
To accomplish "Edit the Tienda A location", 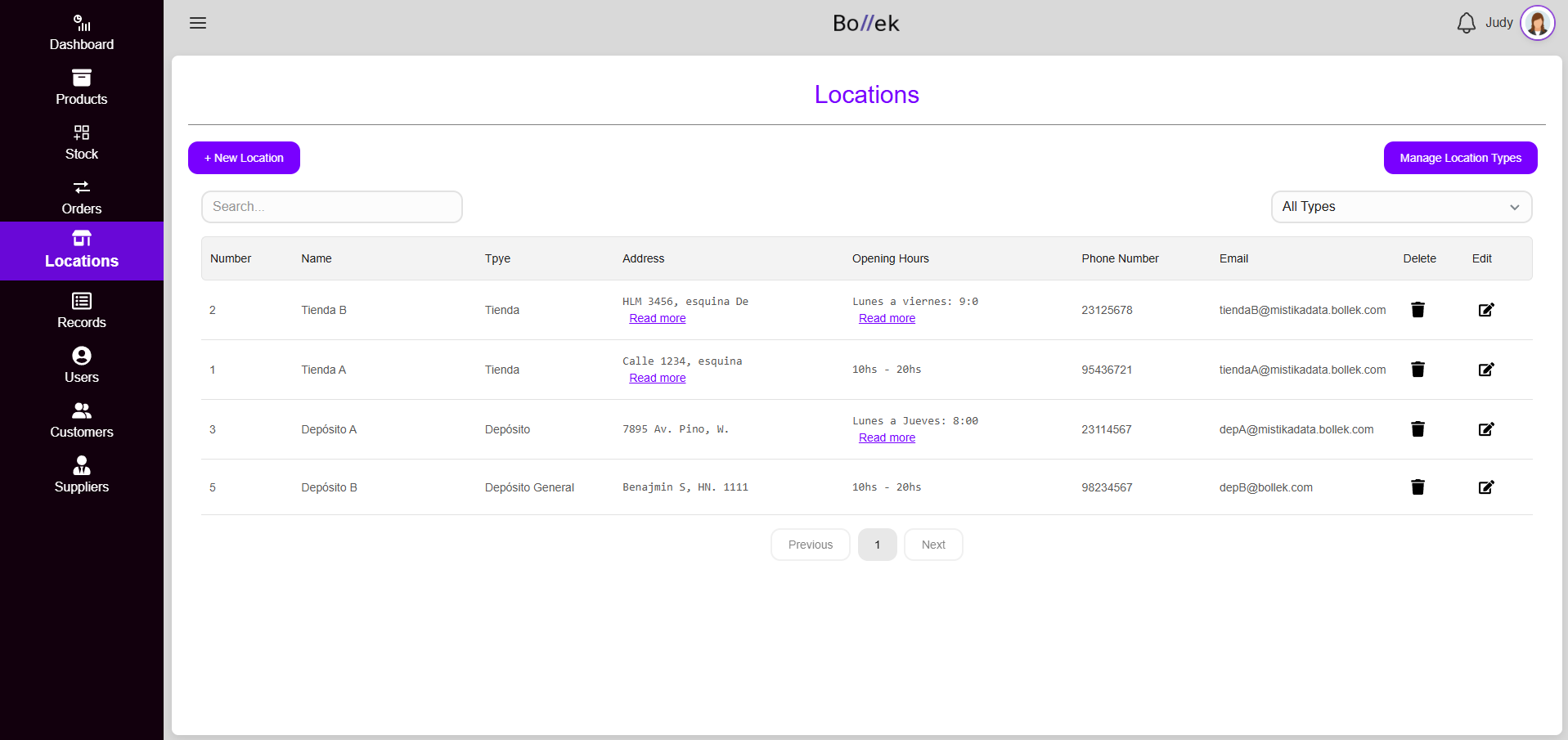I will pos(1485,370).
